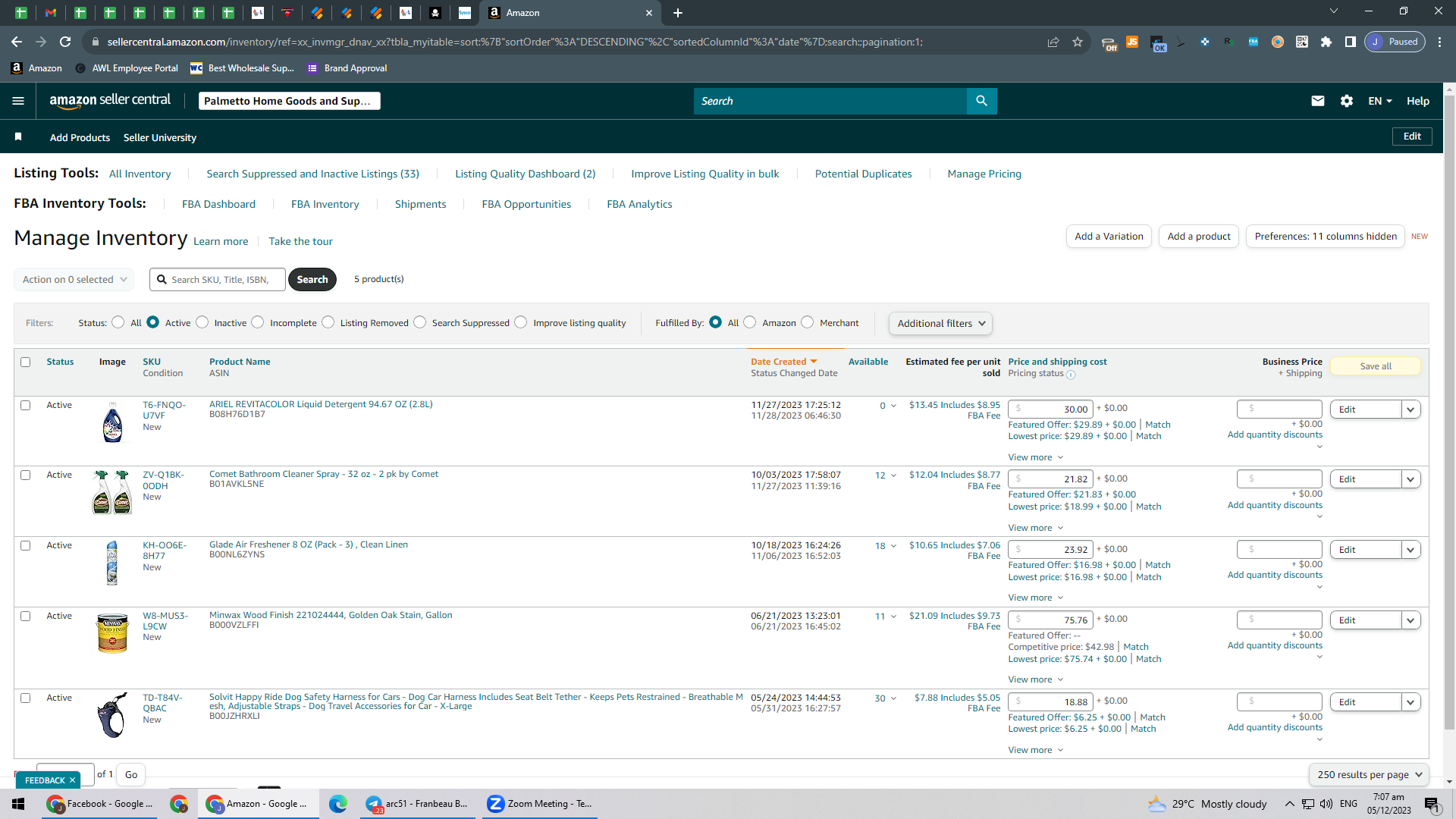
Task: Open the Zoom Meeting taskbar item
Action: (539, 804)
